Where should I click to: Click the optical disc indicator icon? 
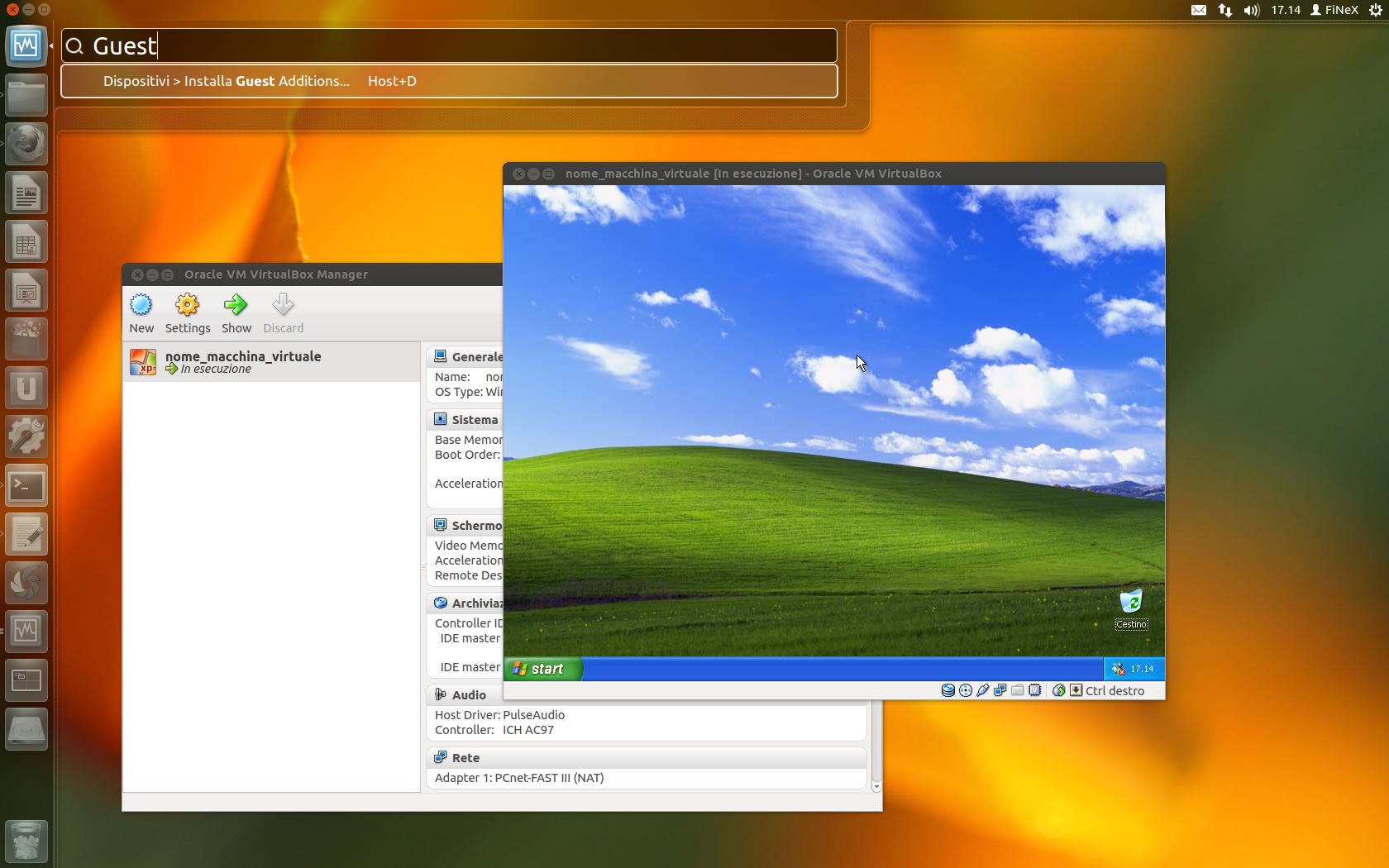966,690
